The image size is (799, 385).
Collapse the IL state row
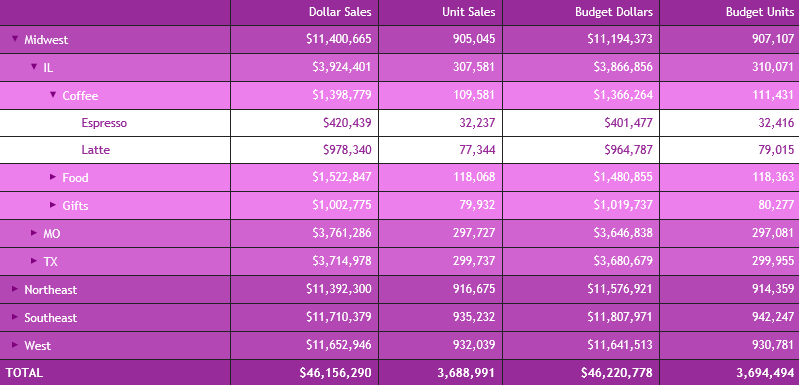click(34, 66)
